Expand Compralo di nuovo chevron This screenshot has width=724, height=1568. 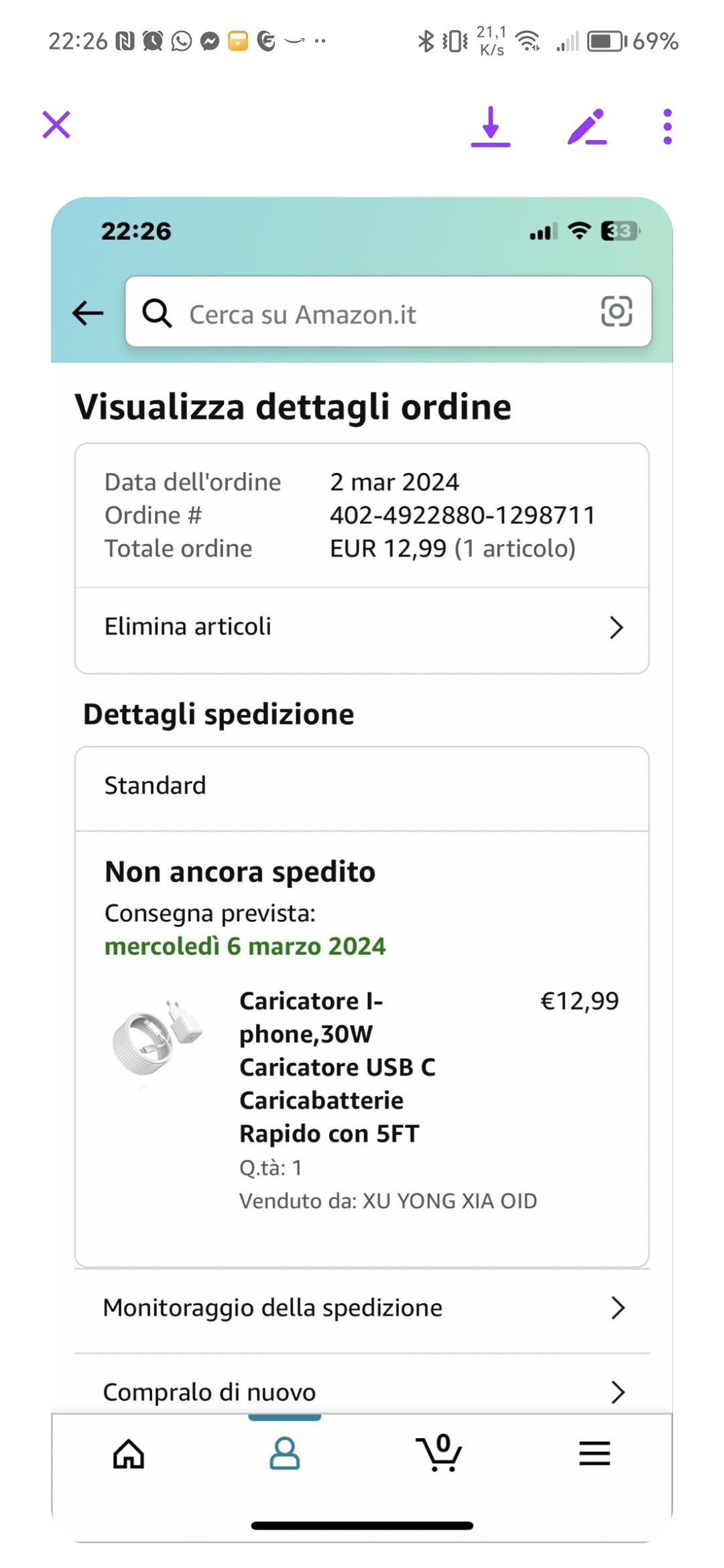(x=617, y=1392)
